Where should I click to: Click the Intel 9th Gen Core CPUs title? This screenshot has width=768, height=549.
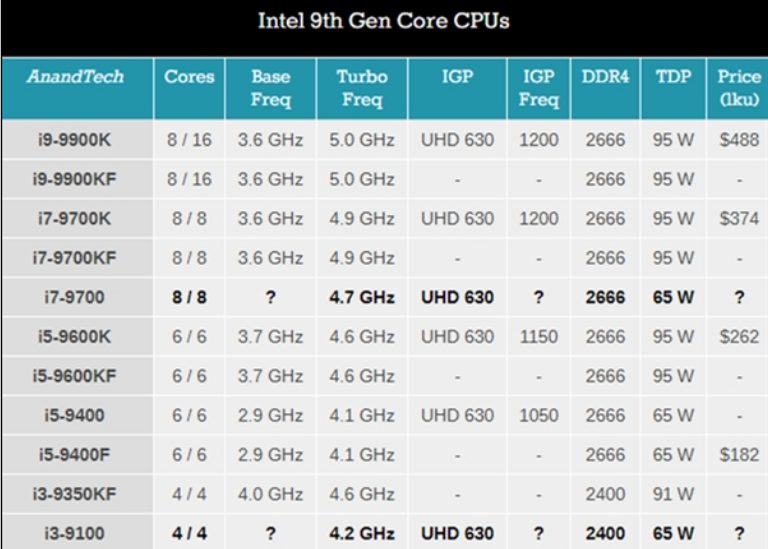(384, 21)
